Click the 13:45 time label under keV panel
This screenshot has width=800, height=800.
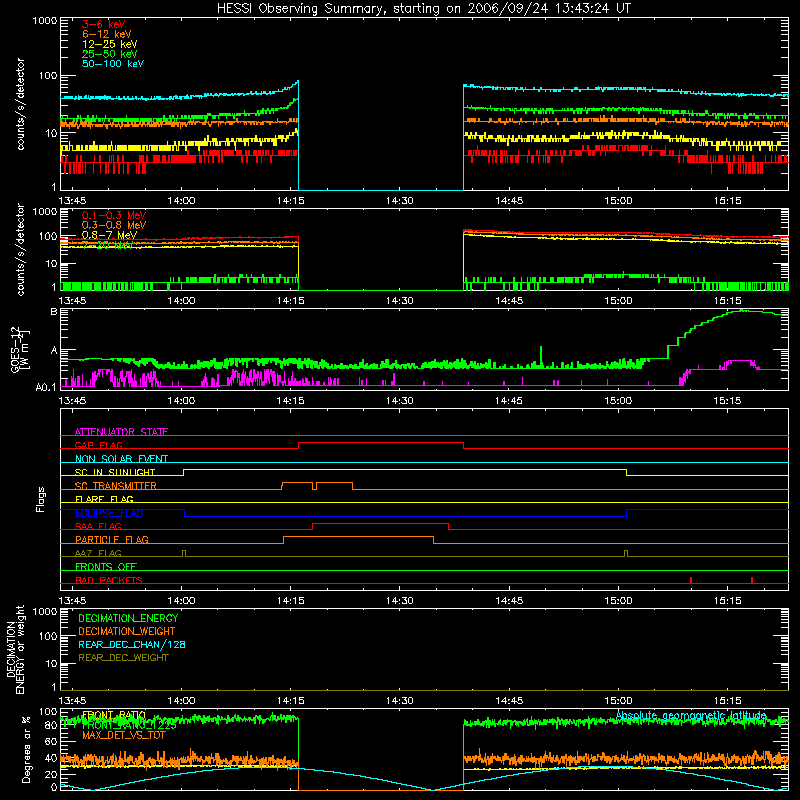click(72, 201)
